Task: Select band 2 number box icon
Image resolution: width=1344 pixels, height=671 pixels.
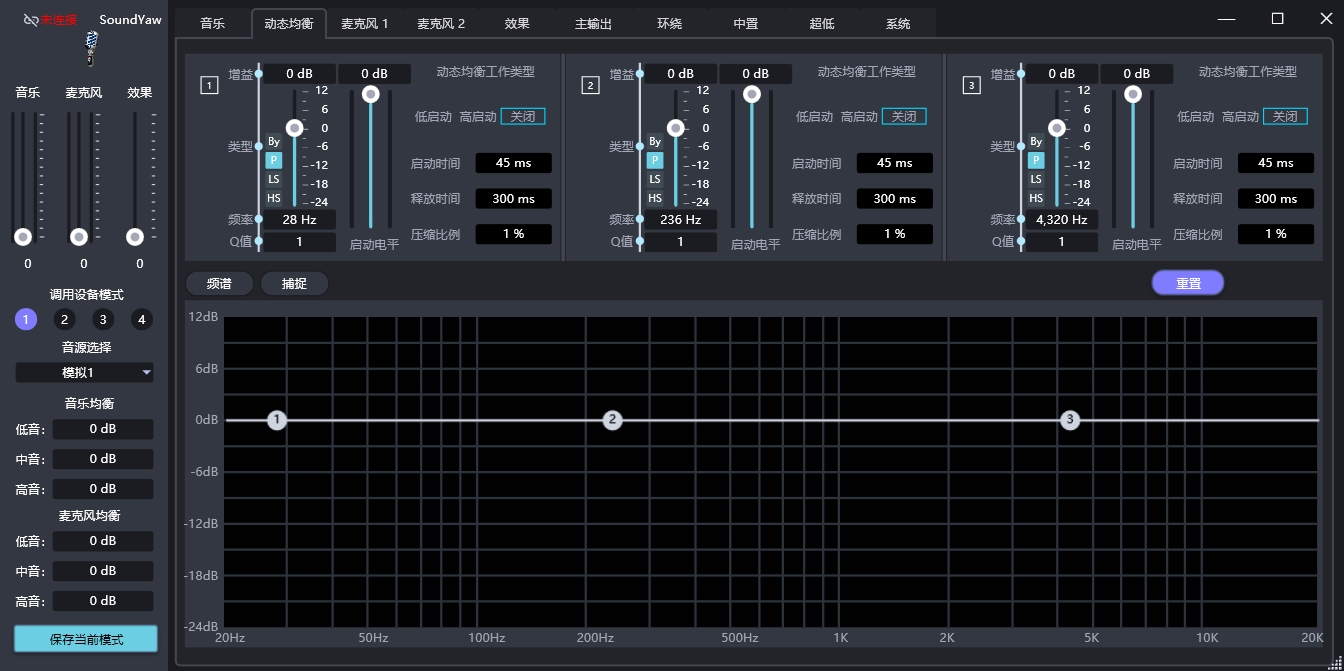Action: (590, 86)
